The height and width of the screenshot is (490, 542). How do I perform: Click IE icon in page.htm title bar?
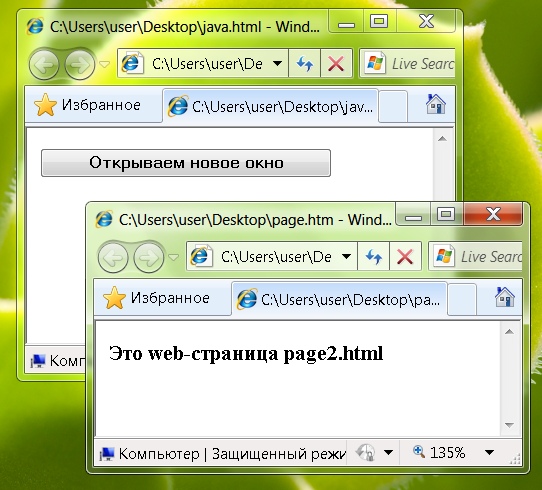coord(104,219)
